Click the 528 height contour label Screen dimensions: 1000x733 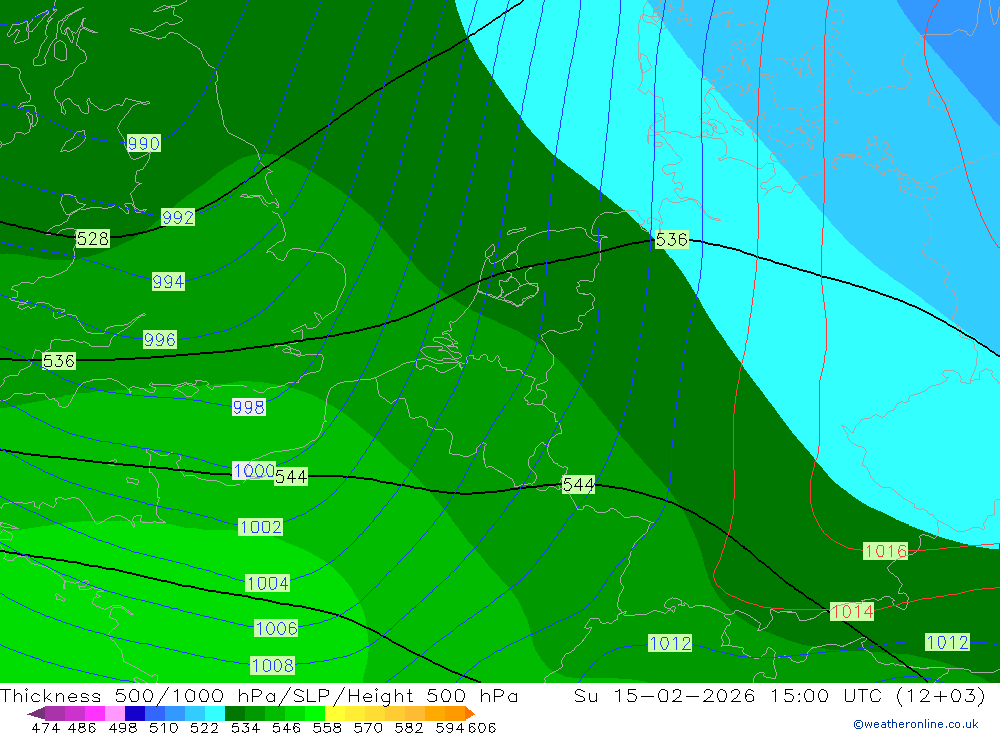(92, 239)
